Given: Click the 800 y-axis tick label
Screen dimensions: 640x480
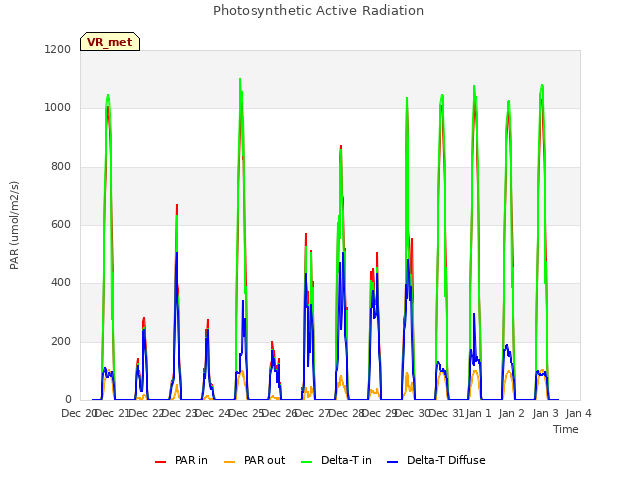Looking at the screenshot, I should pos(61,167).
